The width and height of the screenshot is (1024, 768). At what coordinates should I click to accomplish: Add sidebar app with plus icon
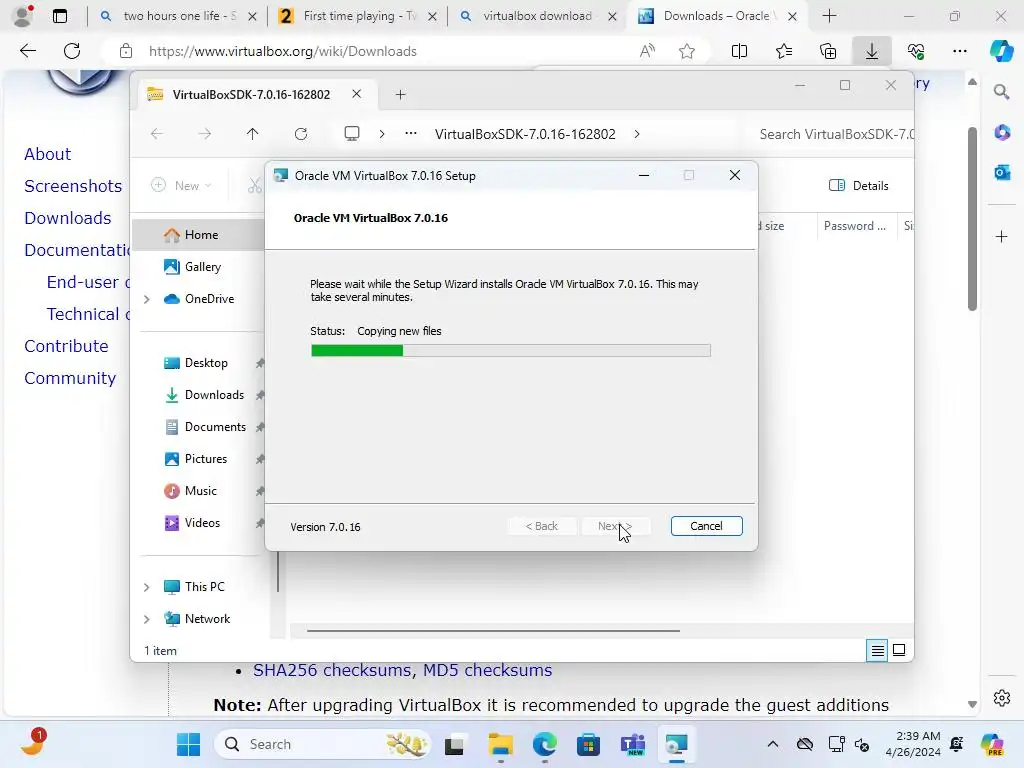[1001, 236]
